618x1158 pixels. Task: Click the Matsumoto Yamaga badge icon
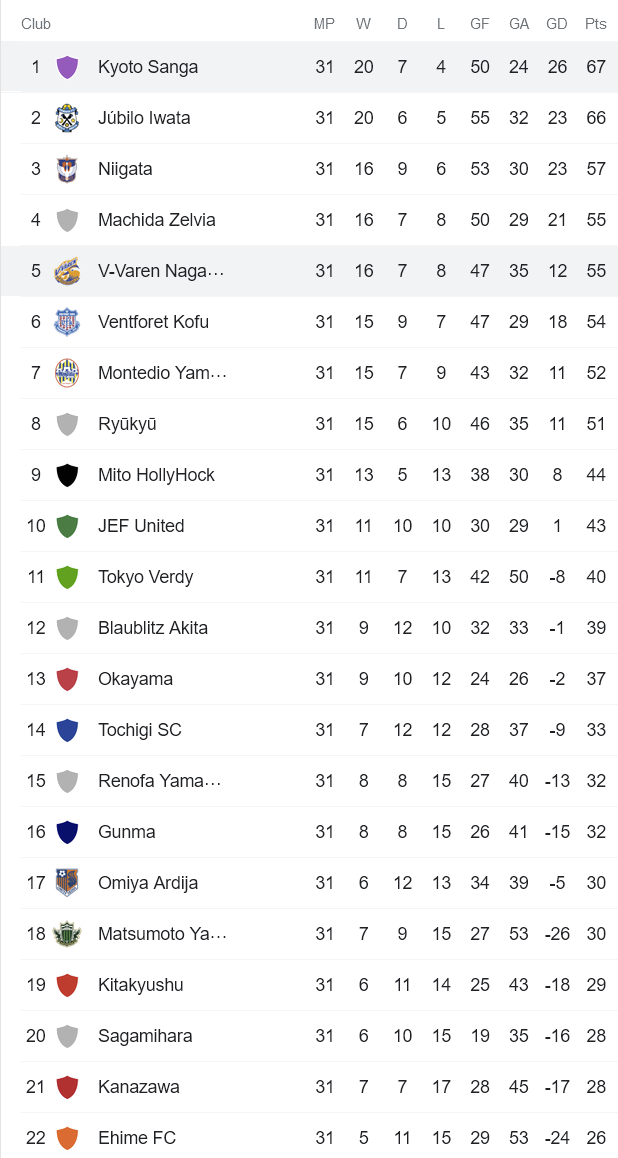coord(68,934)
